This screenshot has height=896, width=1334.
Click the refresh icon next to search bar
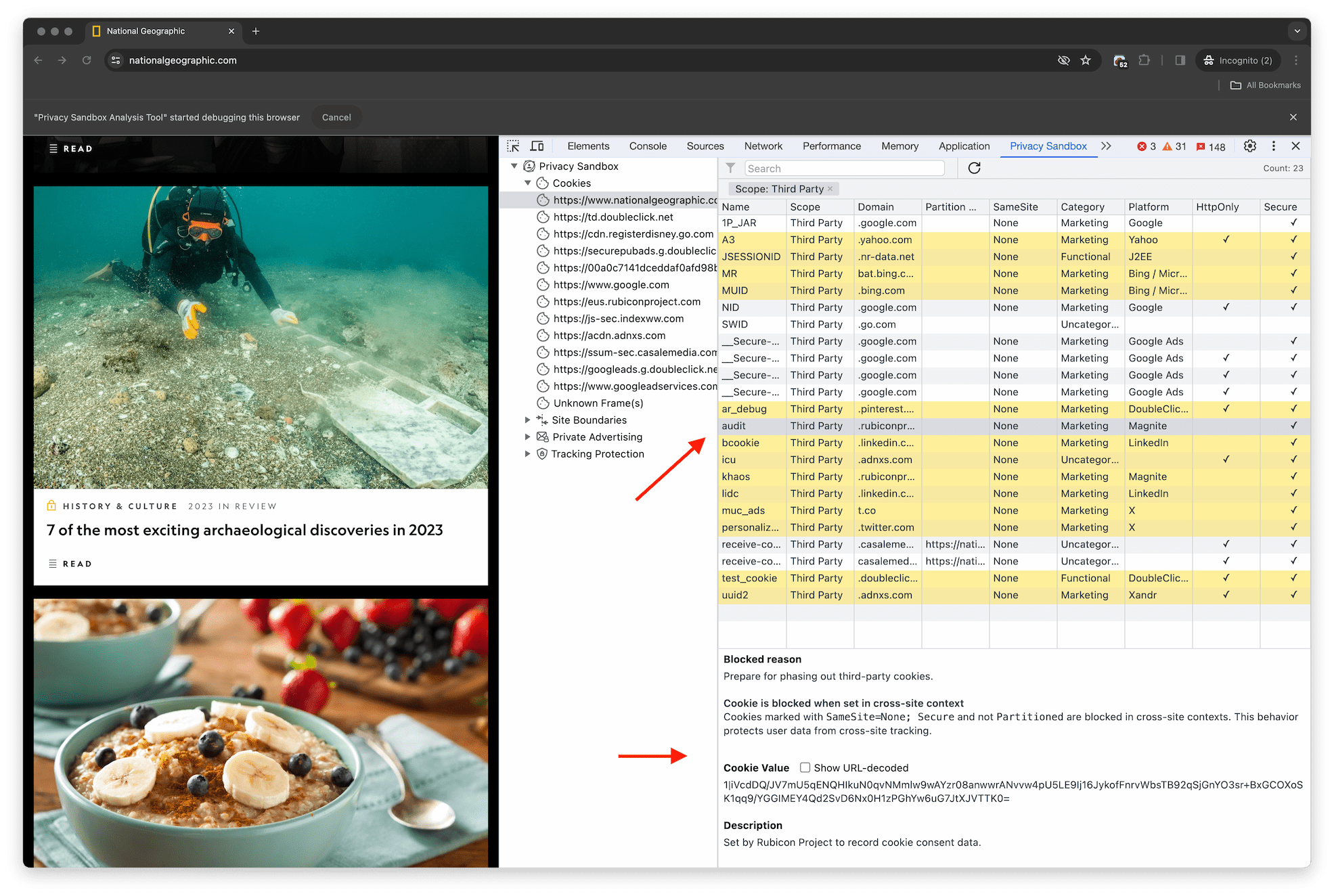coord(975,168)
